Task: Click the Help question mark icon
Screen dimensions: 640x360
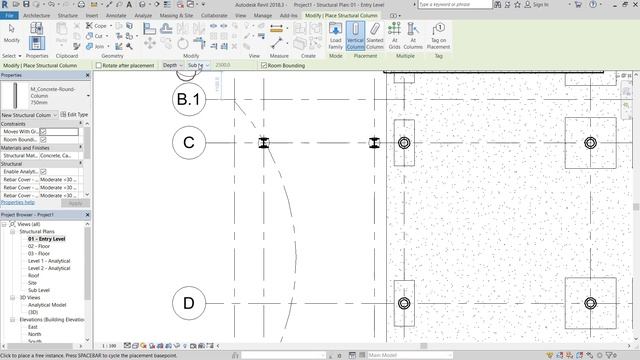Action: point(593,4)
